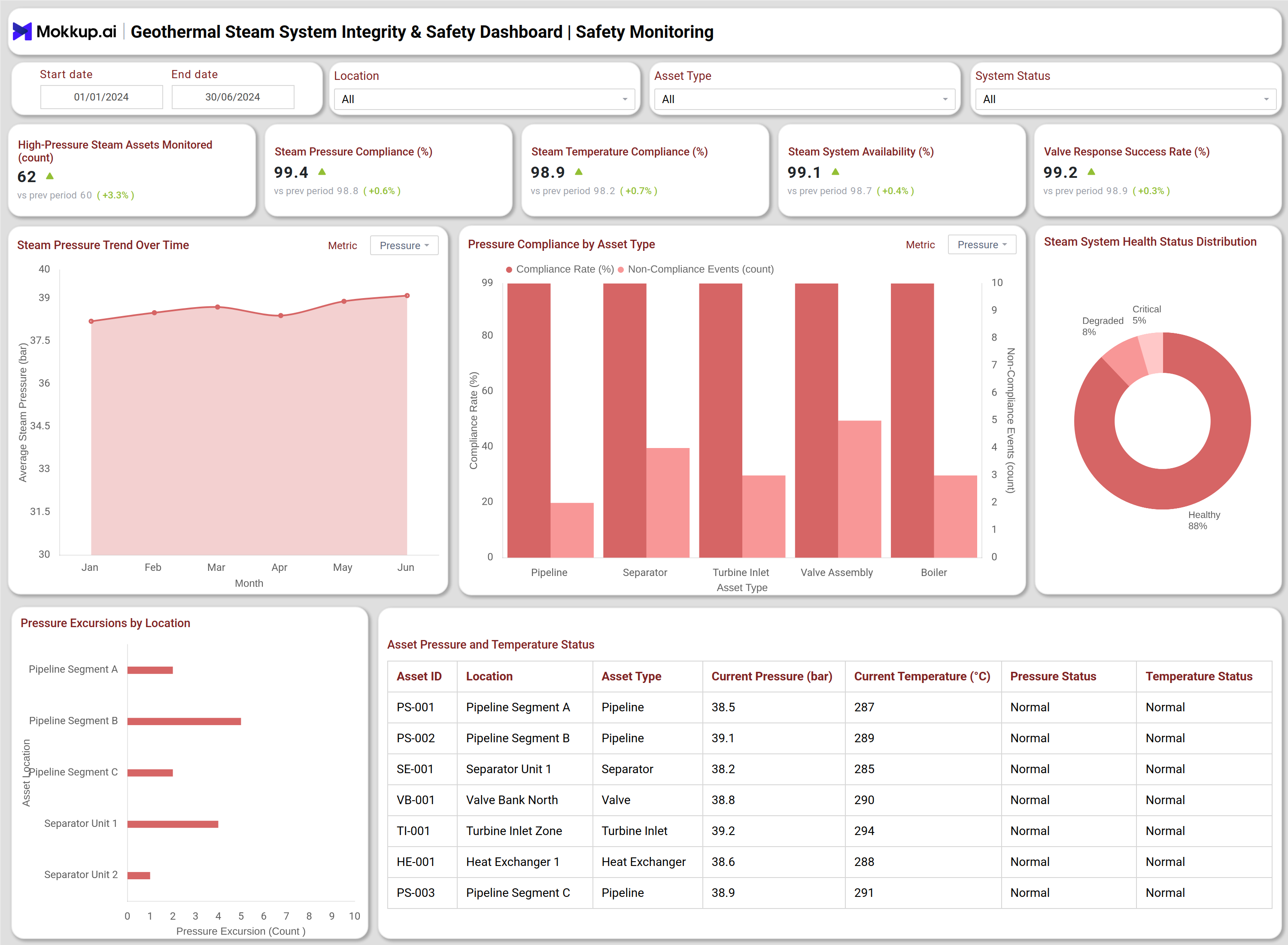The image size is (1288, 945).
Task: Click the up arrow beside 99.2 valve response
Action: coord(1091,172)
